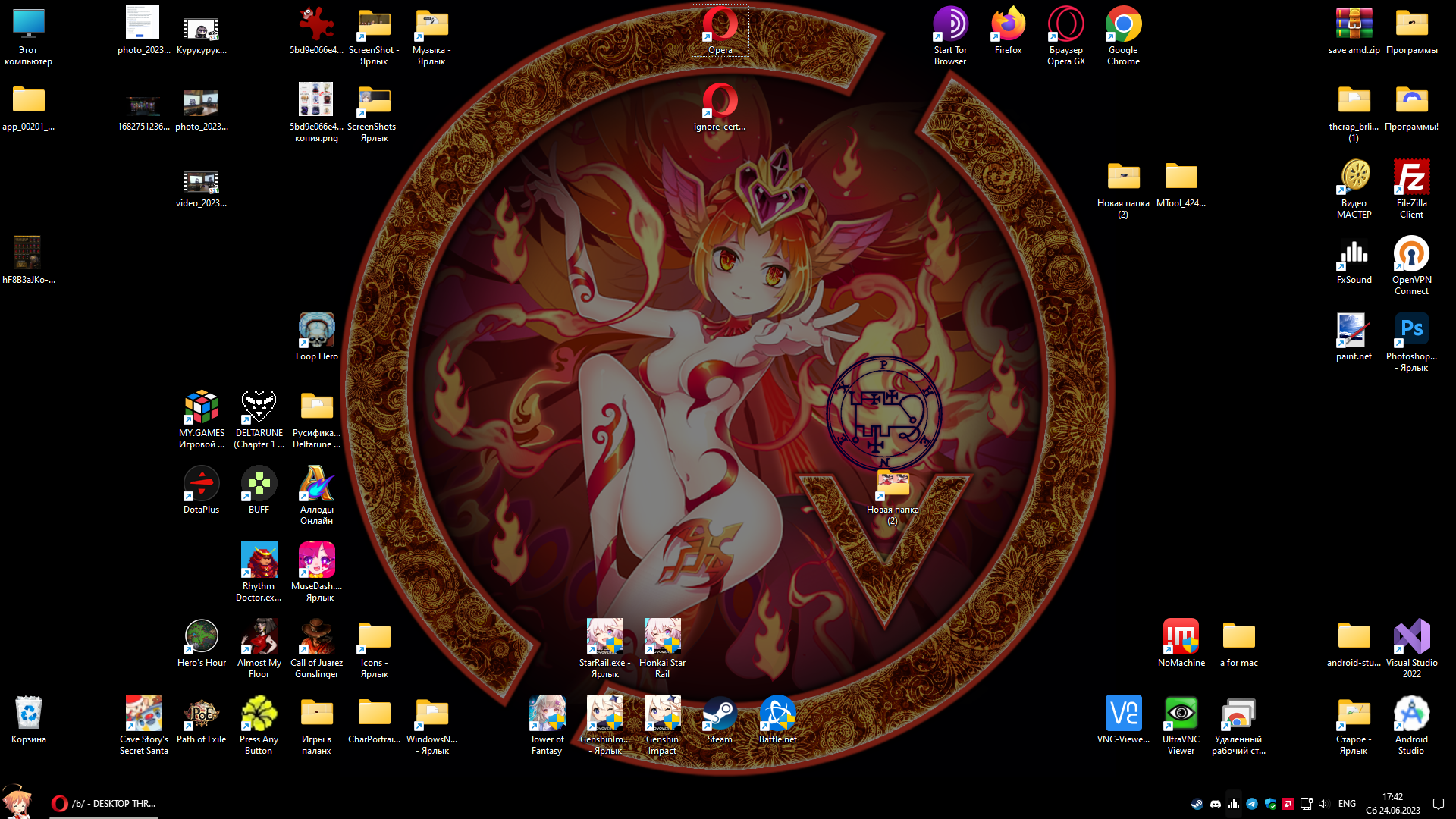
Task: Open the AMD Software tray icon
Action: pos(1288,804)
